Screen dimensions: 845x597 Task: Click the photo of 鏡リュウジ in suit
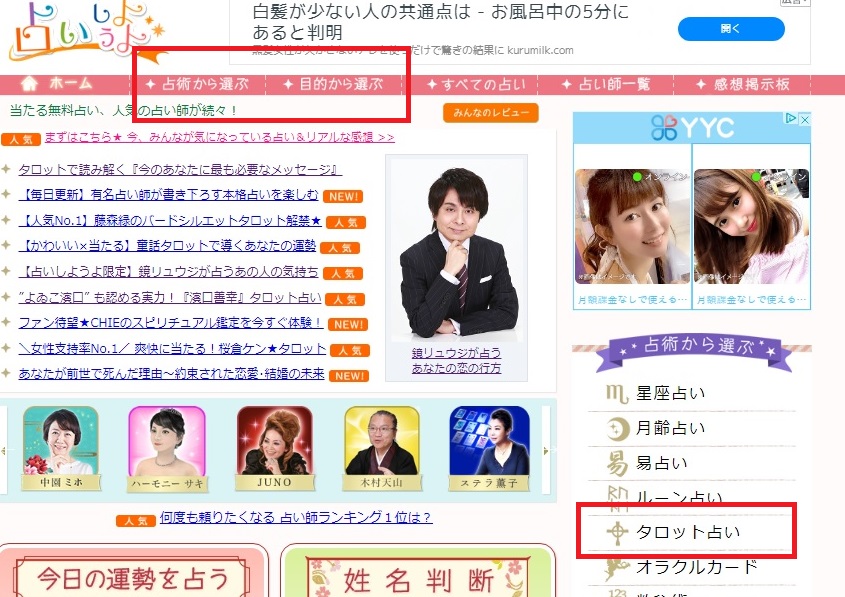456,252
